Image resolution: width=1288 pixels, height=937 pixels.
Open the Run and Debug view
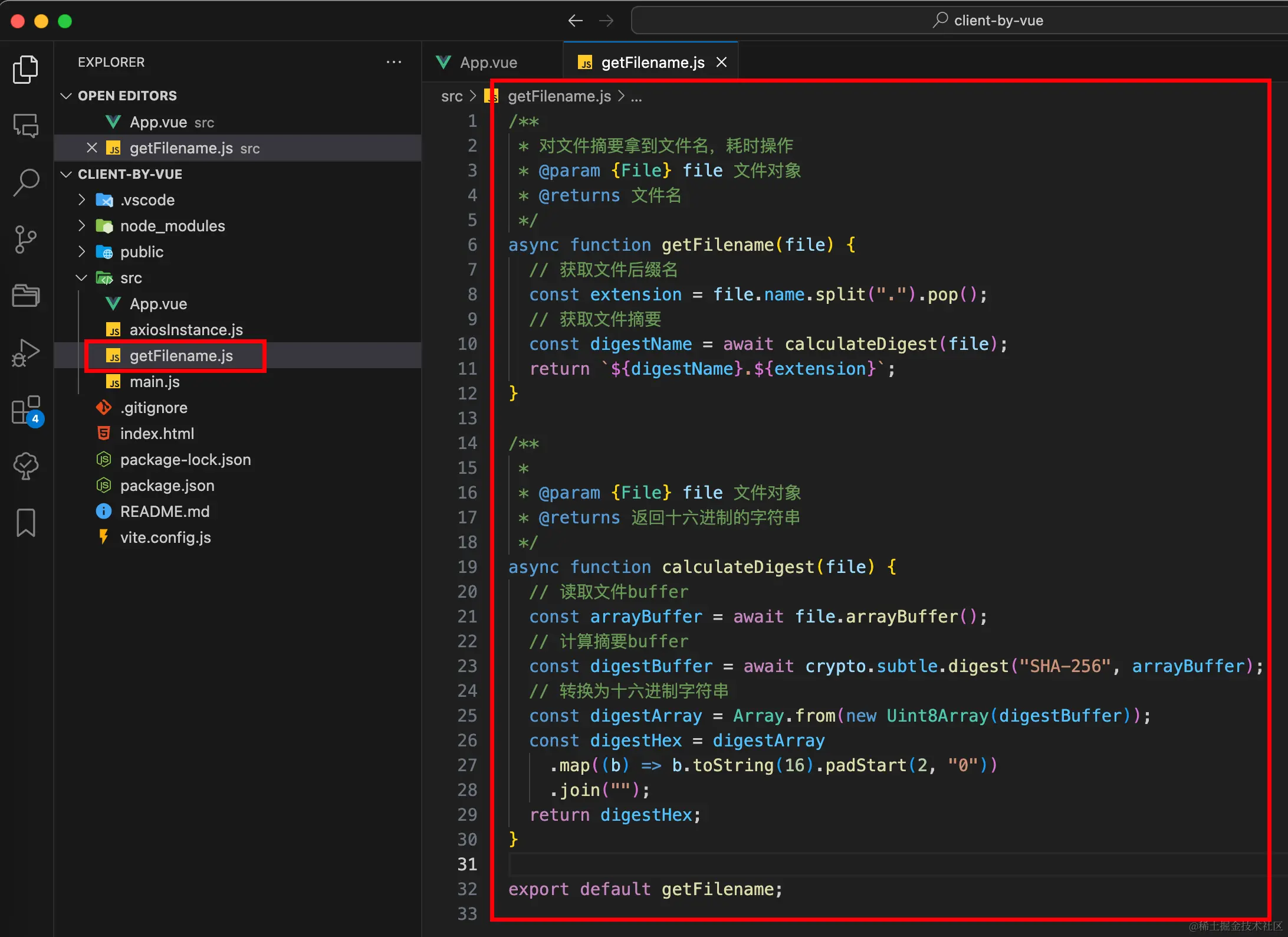[x=26, y=353]
